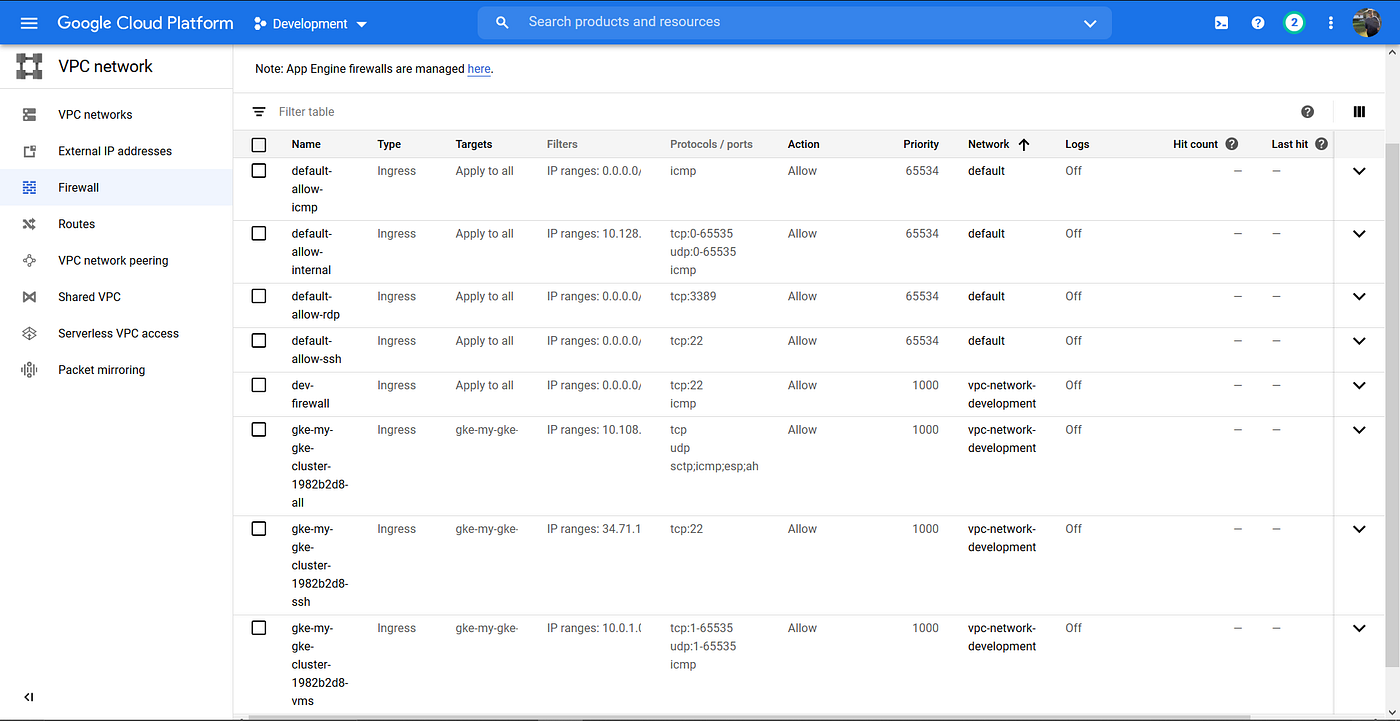Activate Cloud Shell terminal icon

click(x=1221, y=23)
